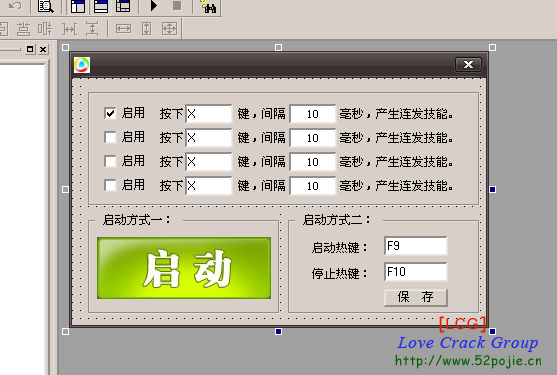Viewport: 557px width, 375px height.
Task: Click the equal vertical spacing icon
Action: point(92,29)
